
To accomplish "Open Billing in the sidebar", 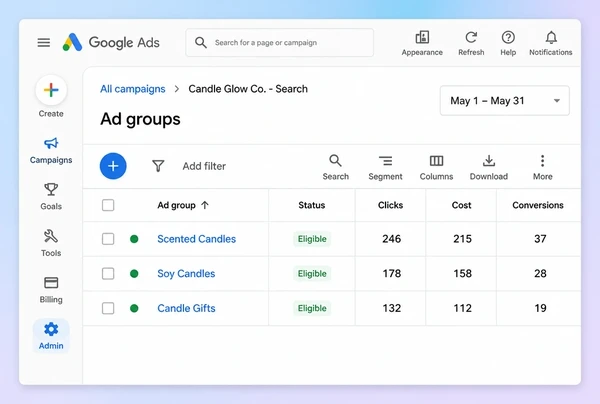I will click(x=51, y=290).
